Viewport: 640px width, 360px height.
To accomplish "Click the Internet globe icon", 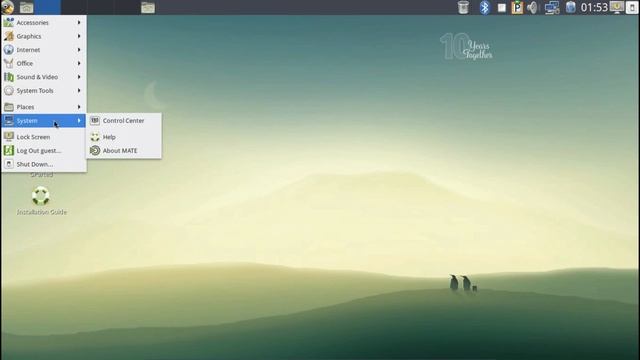I will 9,50.
